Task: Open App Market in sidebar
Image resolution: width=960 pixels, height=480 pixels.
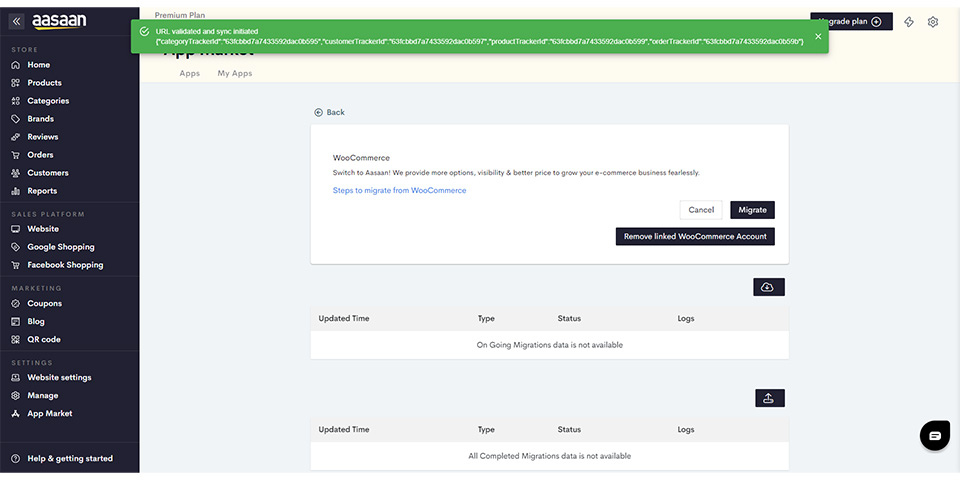Action: [50, 414]
